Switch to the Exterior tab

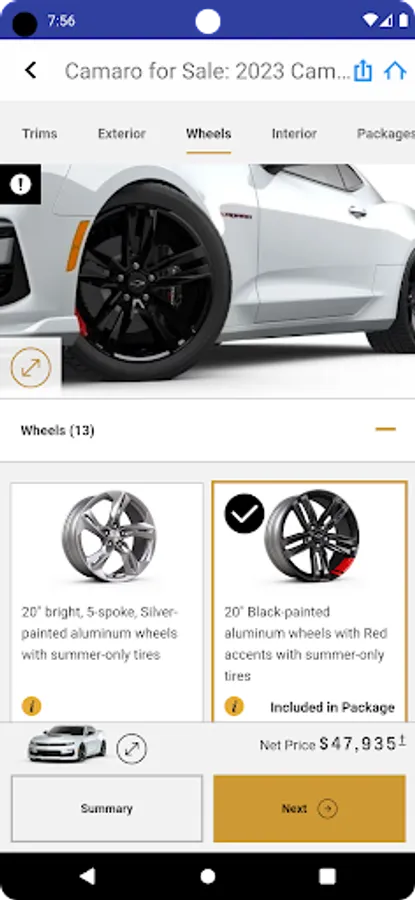(122, 134)
